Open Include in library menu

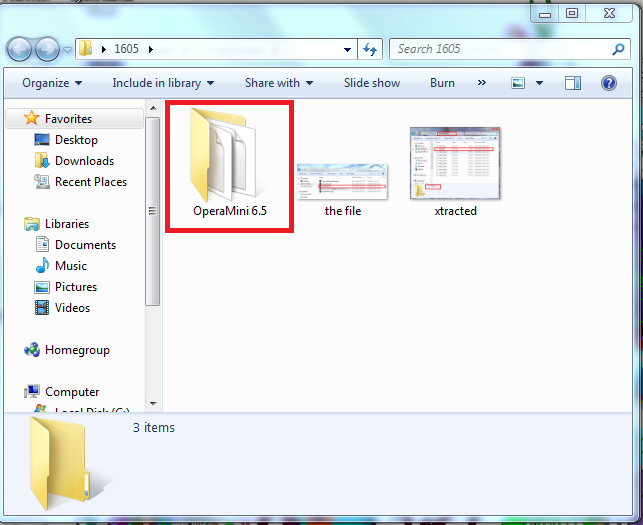tap(163, 83)
